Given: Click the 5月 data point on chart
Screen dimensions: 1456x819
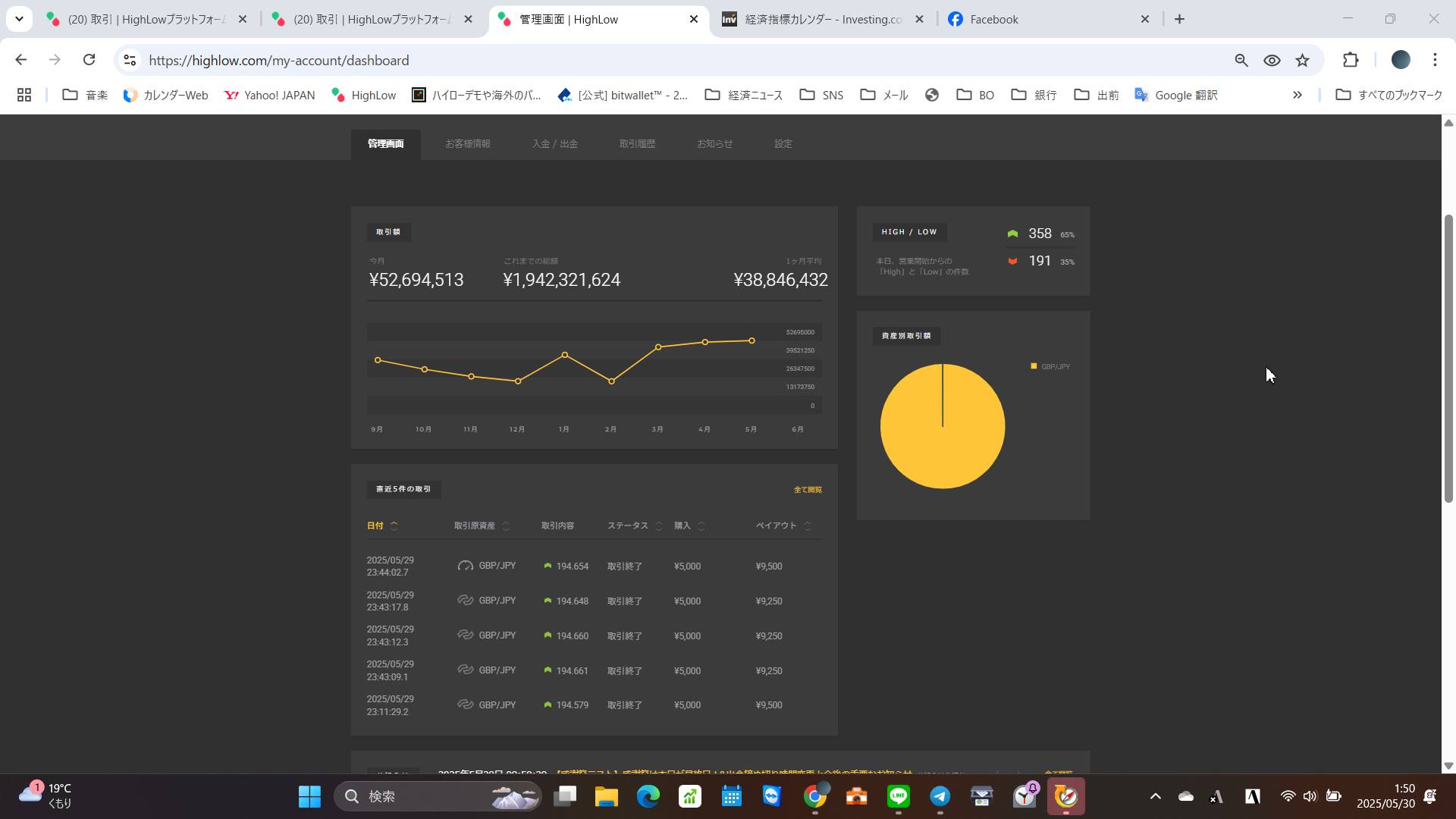Looking at the screenshot, I should 752,340.
